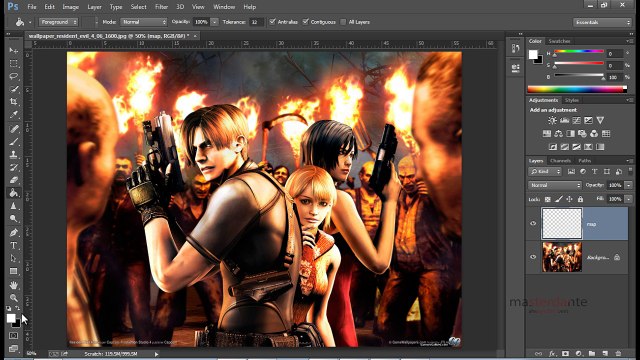Open the Foreground fill source dropdown
The width and height of the screenshot is (640, 360).
coord(58,22)
